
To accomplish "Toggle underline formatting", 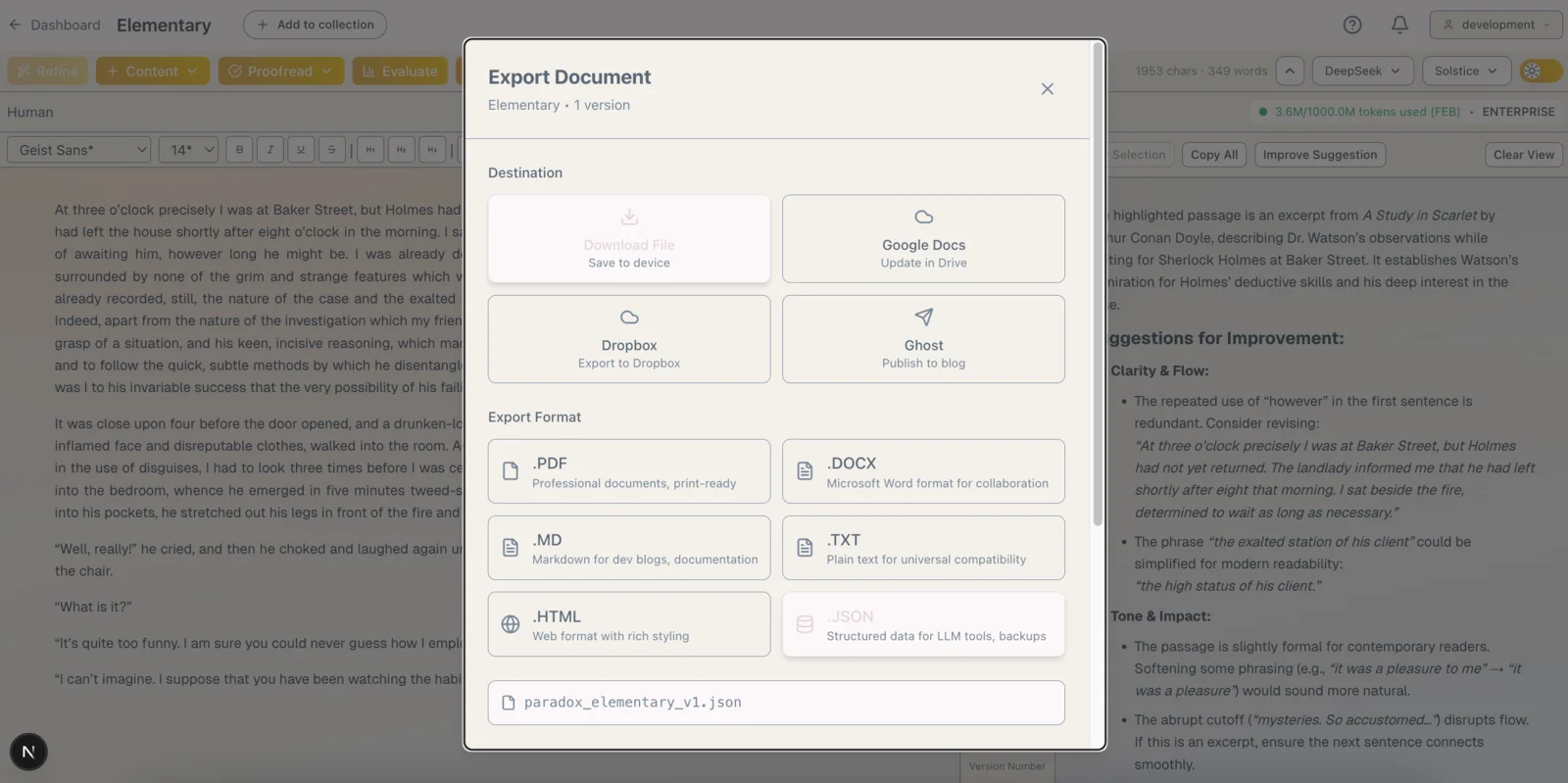I will [x=301, y=150].
